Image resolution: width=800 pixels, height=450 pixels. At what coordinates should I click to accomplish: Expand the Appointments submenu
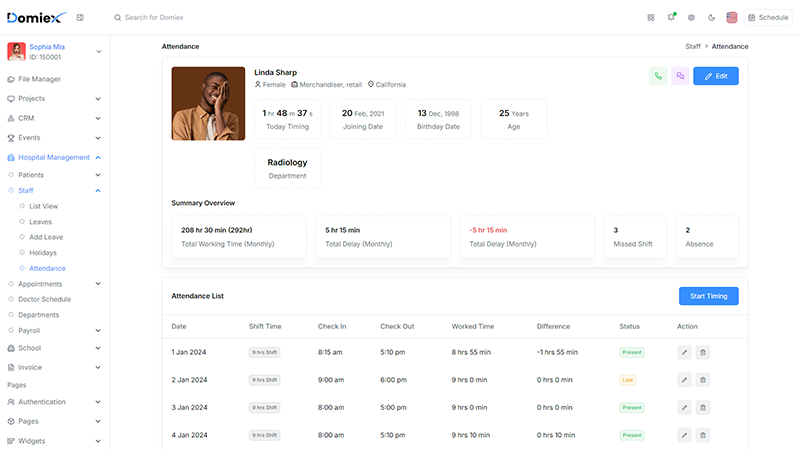[x=54, y=284]
